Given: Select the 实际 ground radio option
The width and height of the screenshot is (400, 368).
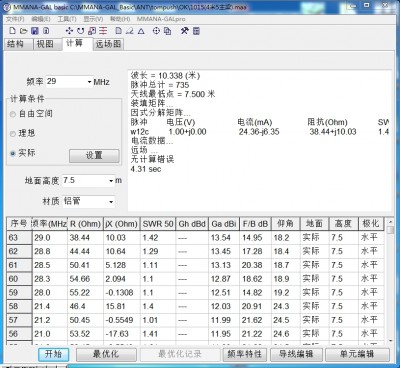Looking at the screenshot, I should 13,153.
